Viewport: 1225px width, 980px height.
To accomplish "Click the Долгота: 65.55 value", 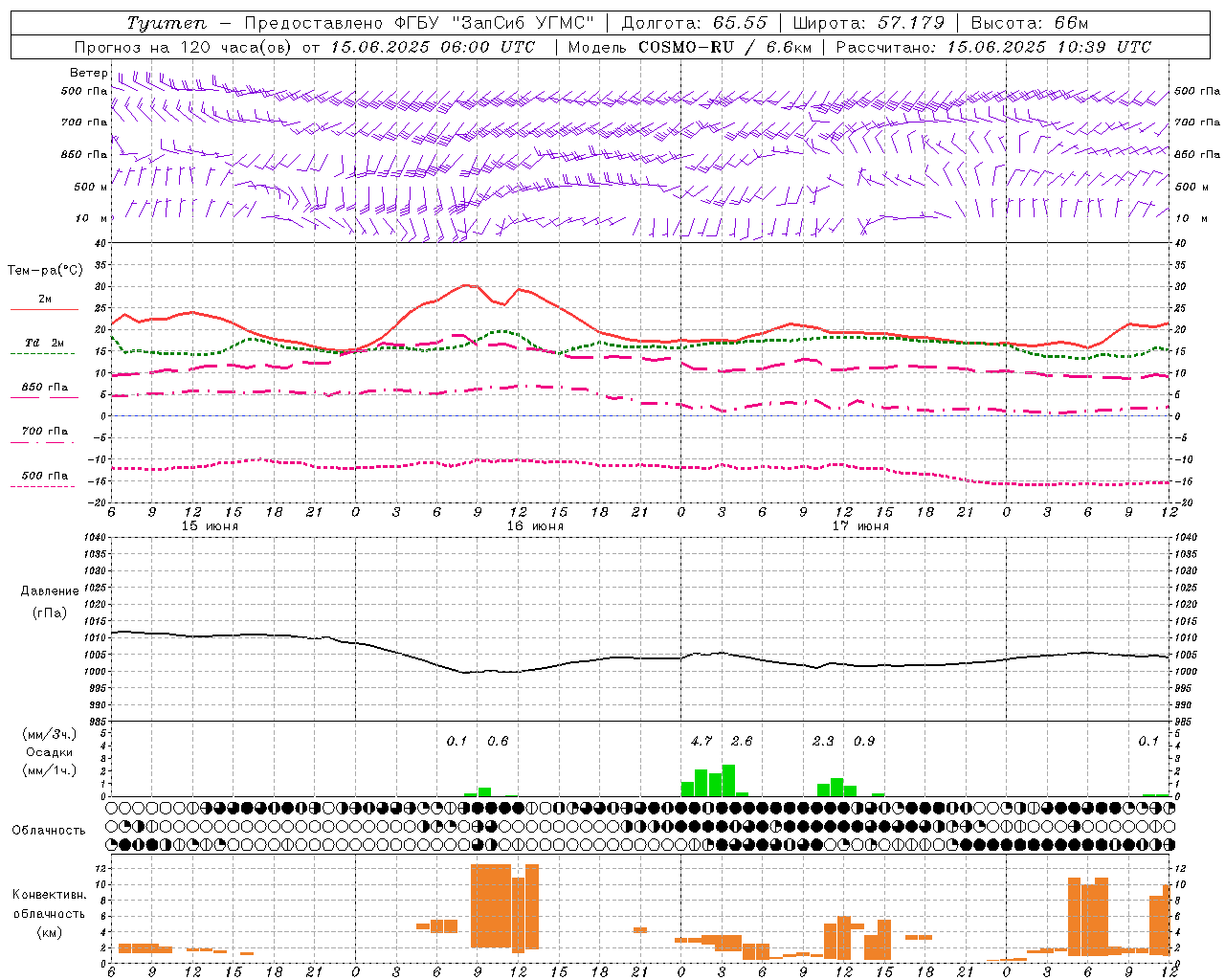I will pos(695,23).
